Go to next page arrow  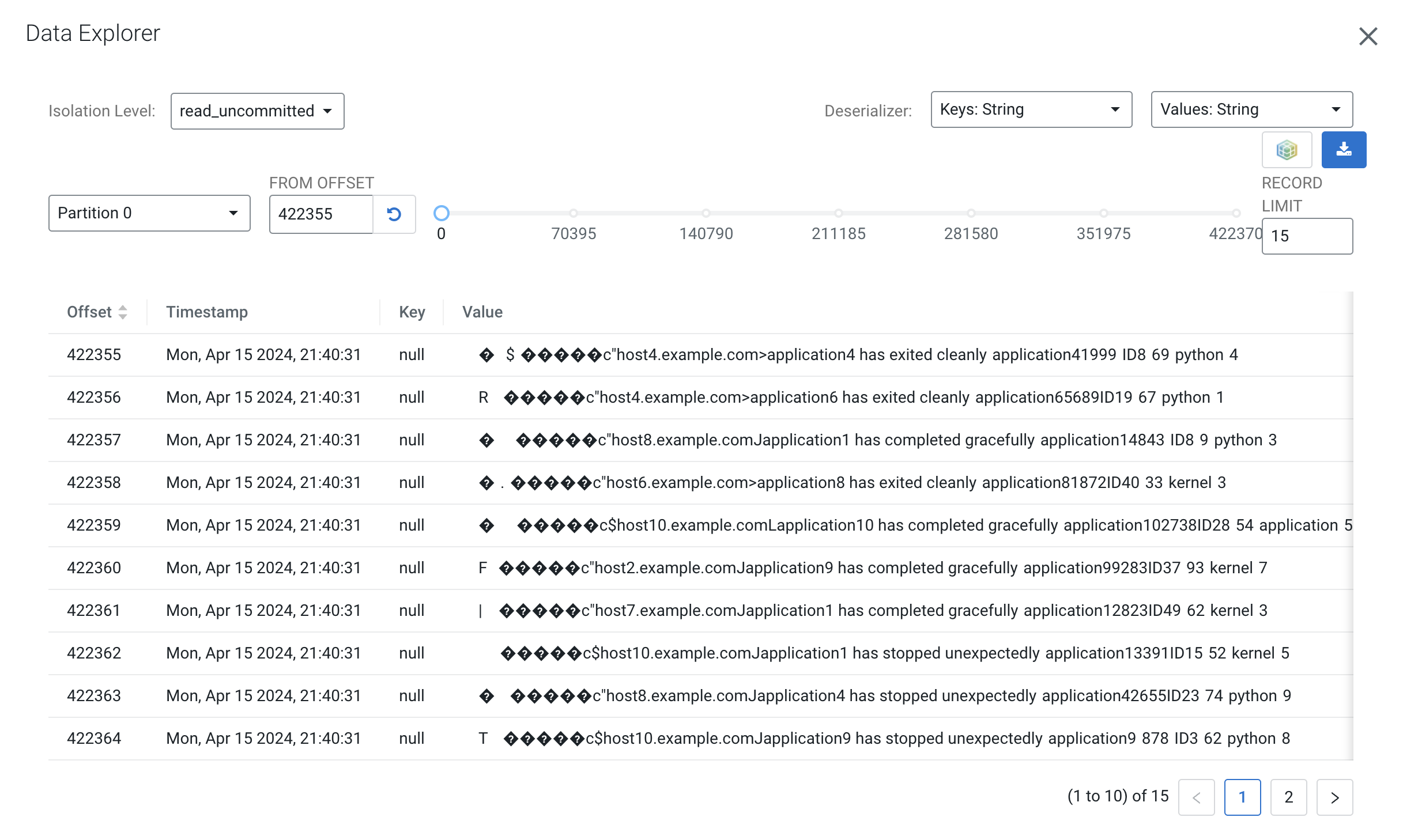(1334, 797)
